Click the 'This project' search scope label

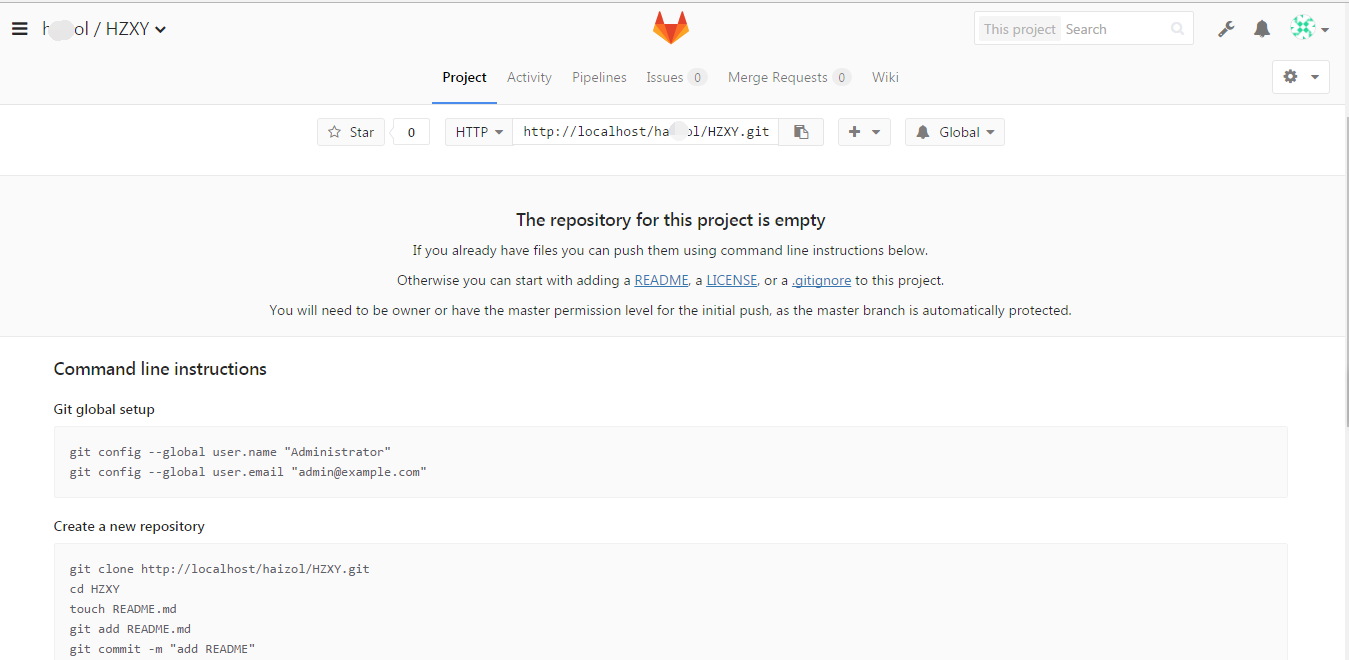[1019, 29]
